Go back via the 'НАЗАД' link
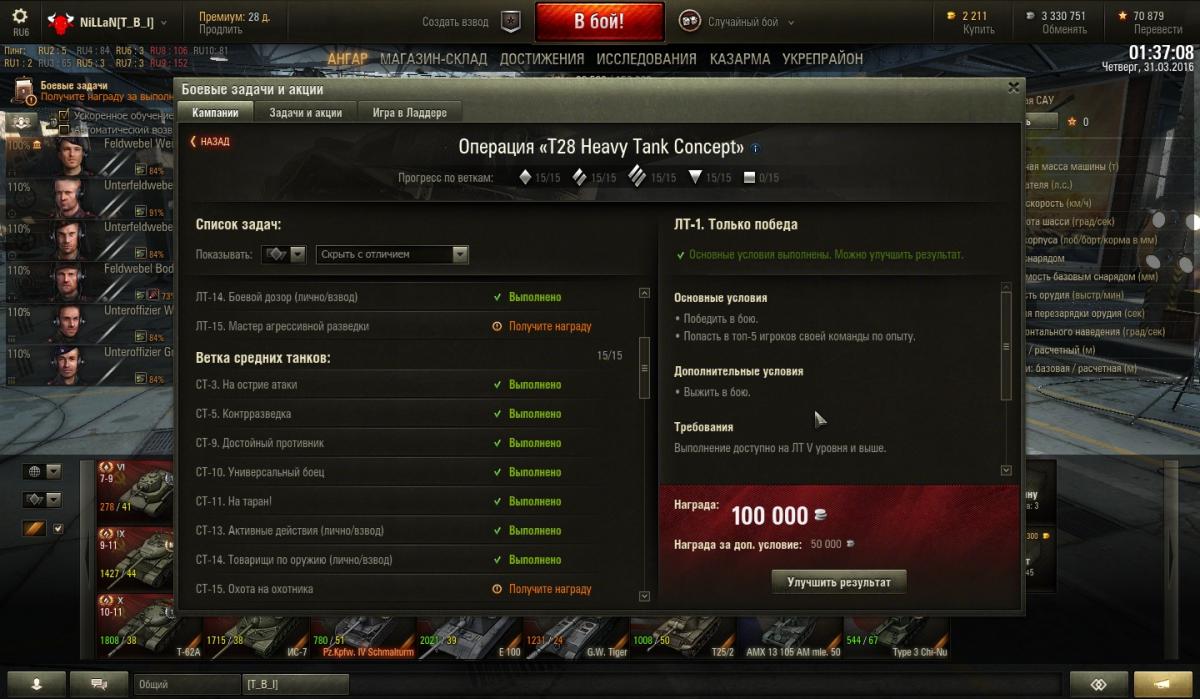This screenshot has height=699, width=1200. (210, 142)
